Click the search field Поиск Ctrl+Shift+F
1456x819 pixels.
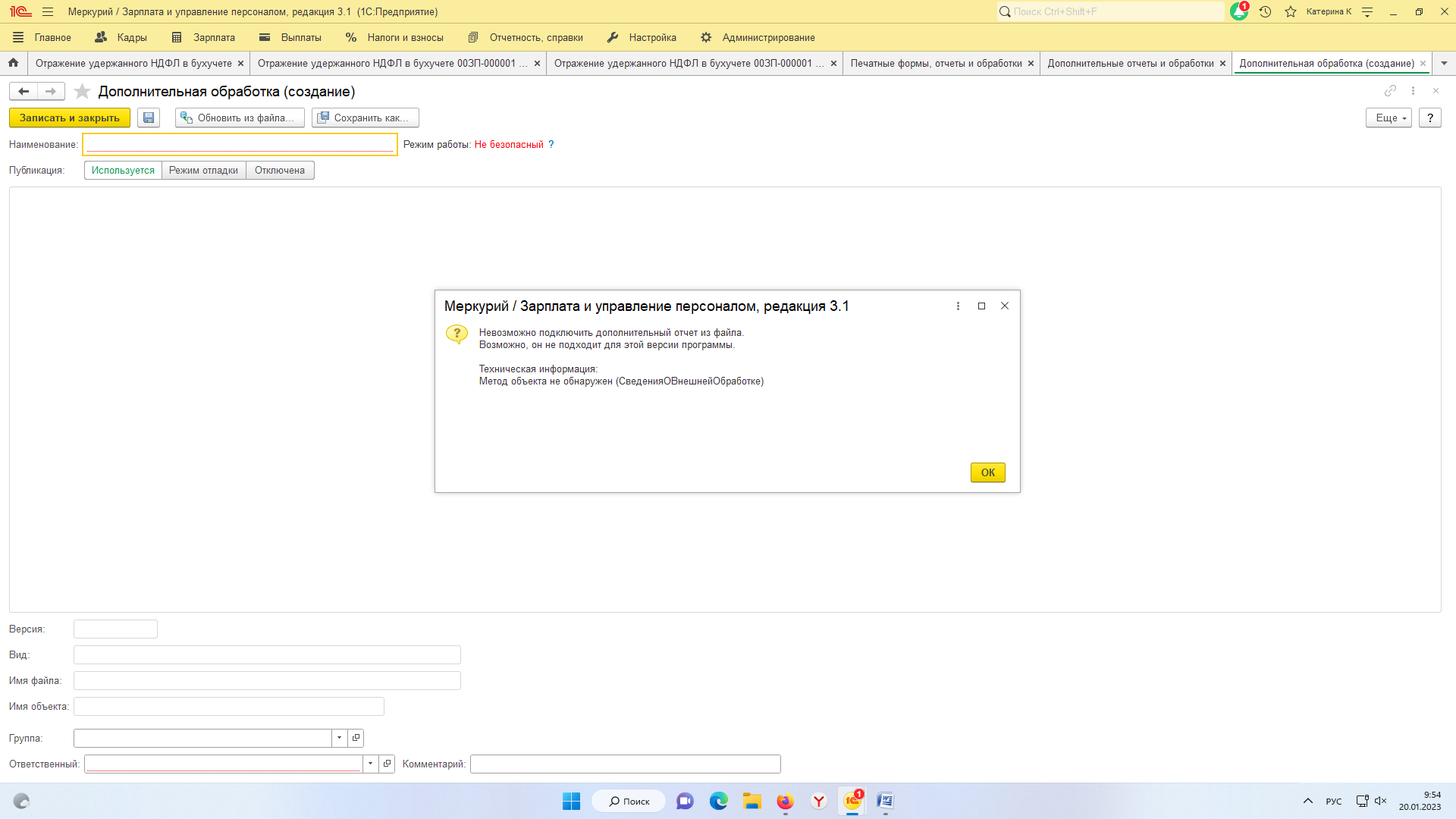point(1110,11)
